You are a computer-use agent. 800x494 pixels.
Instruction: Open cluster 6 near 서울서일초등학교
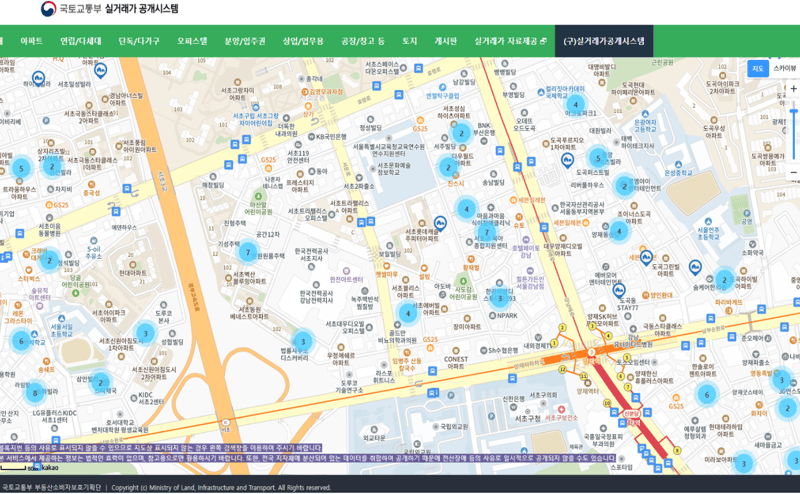(x=21, y=341)
